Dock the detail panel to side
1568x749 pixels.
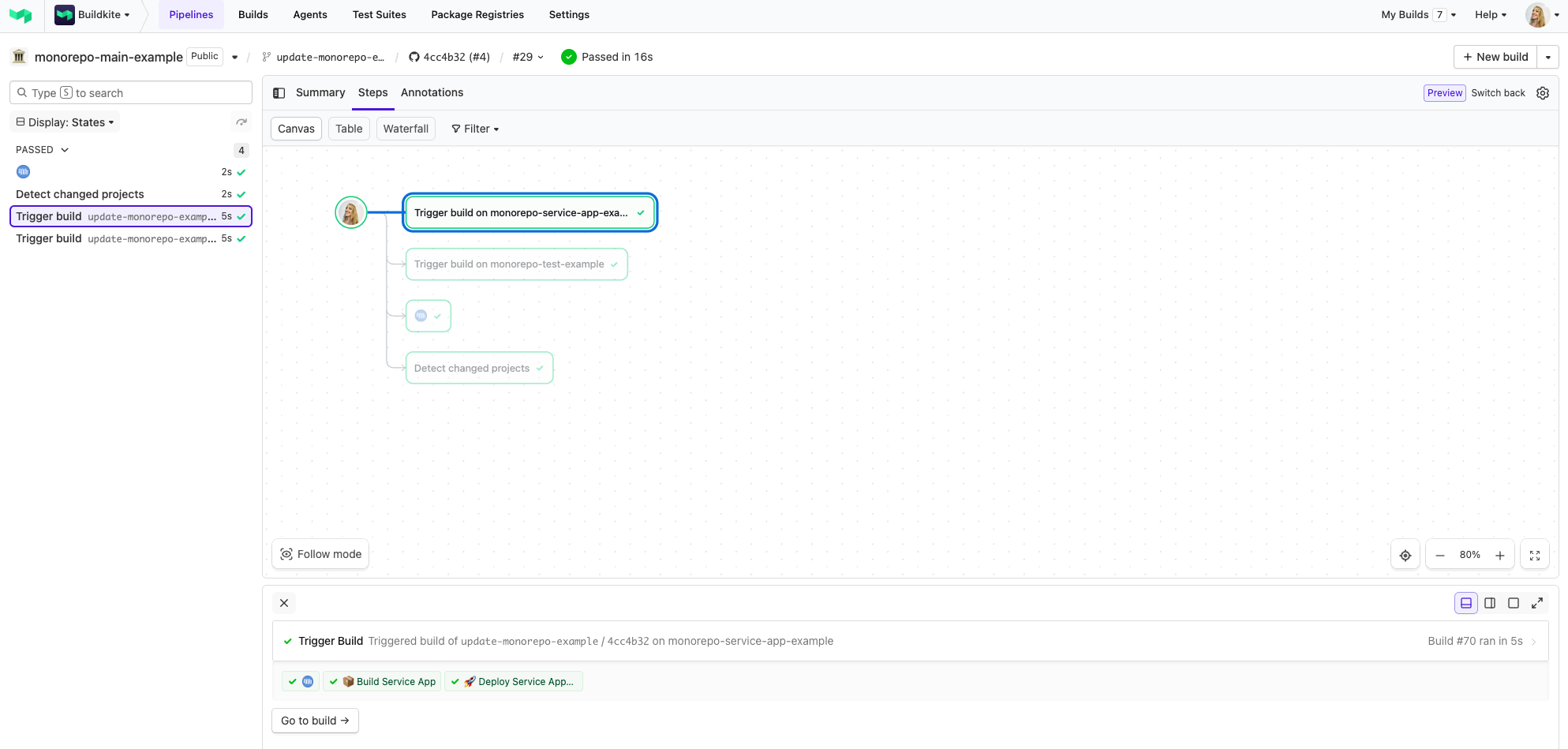coord(1490,603)
